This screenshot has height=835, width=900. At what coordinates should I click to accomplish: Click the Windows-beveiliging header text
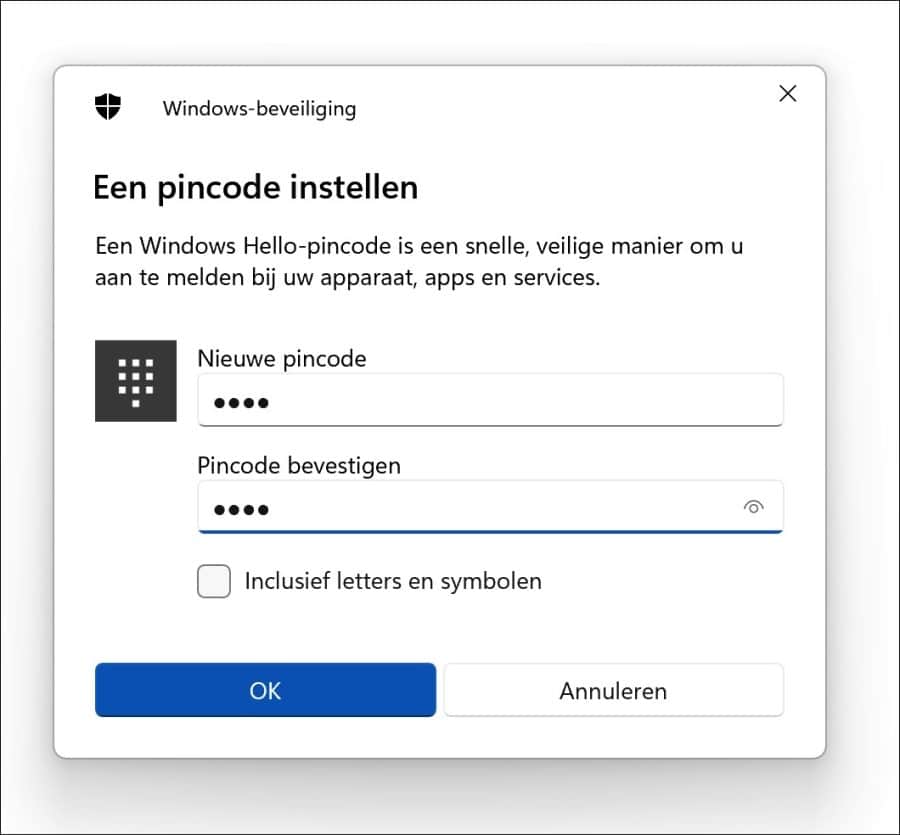(x=259, y=110)
